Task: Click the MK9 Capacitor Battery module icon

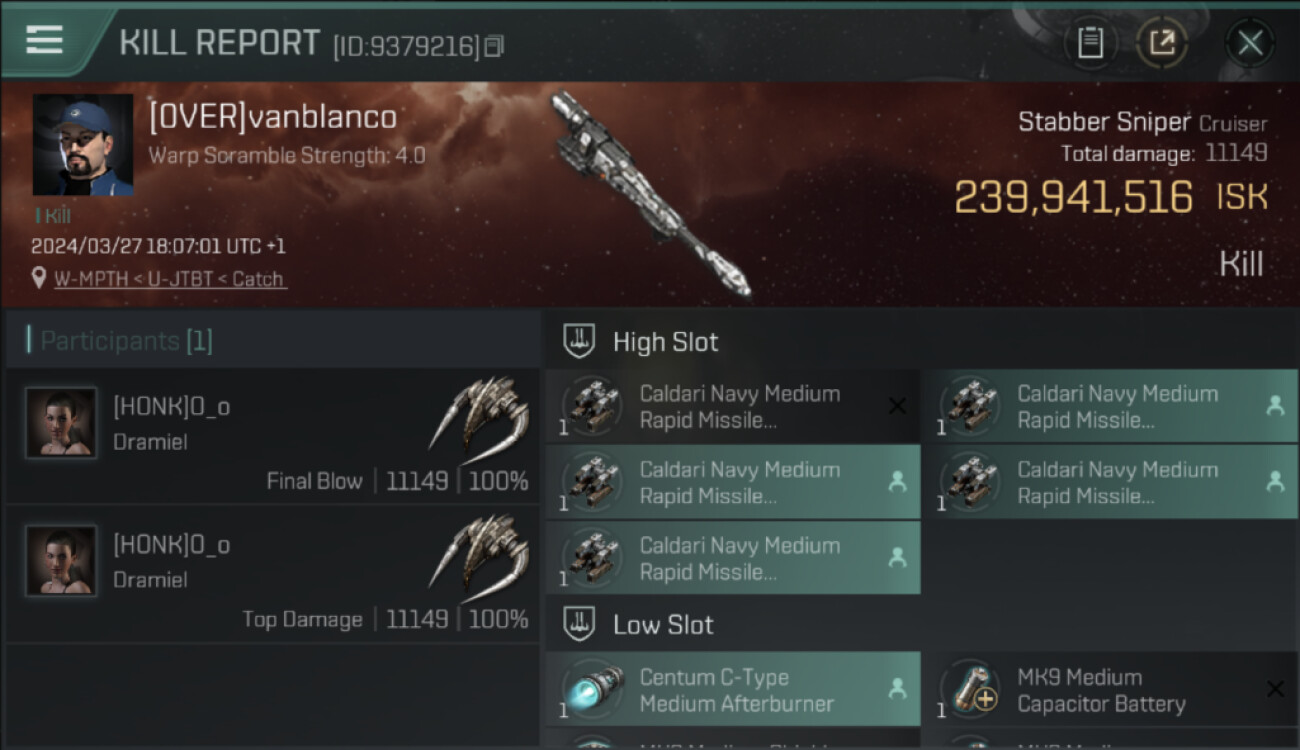Action: (970, 688)
